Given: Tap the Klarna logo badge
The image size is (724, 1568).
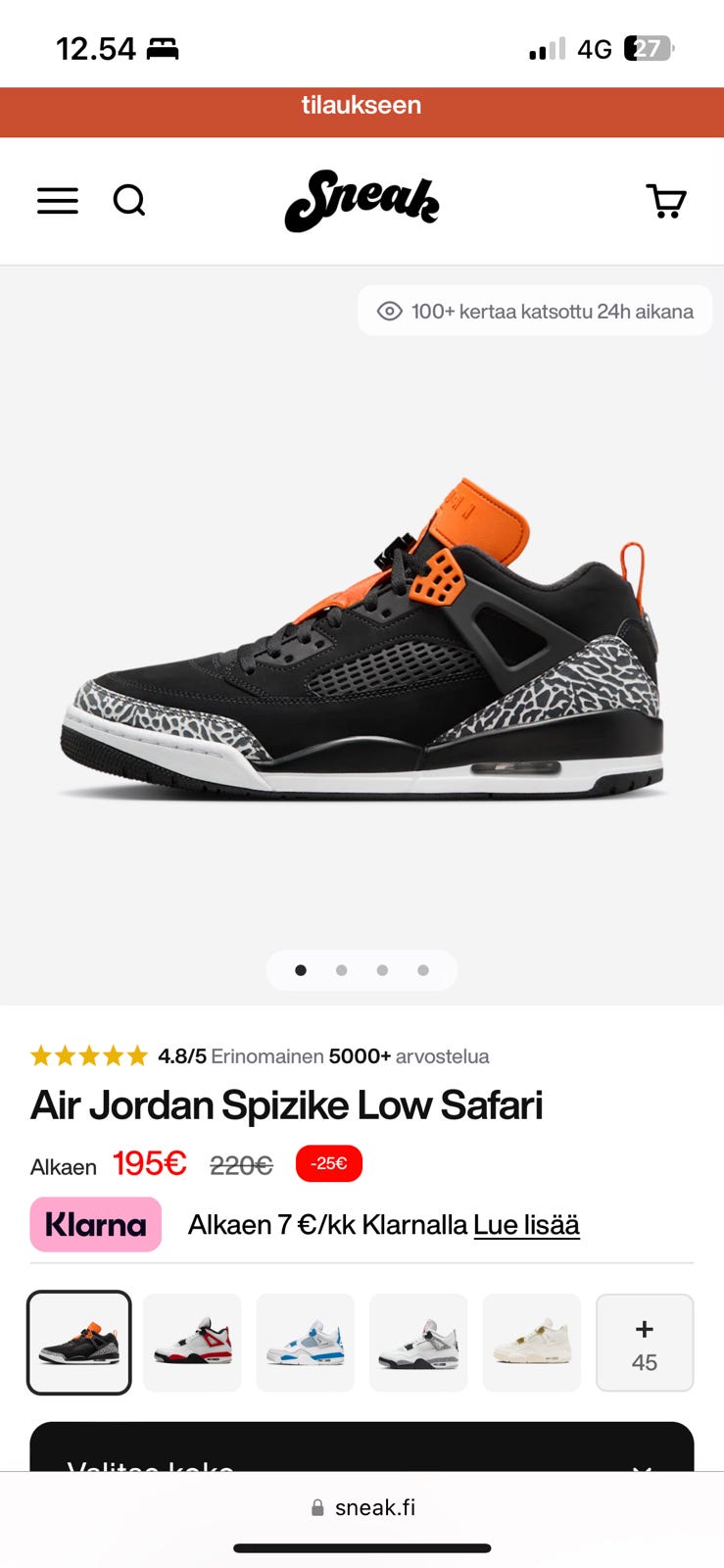Looking at the screenshot, I should pyautogui.click(x=96, y=1224).
